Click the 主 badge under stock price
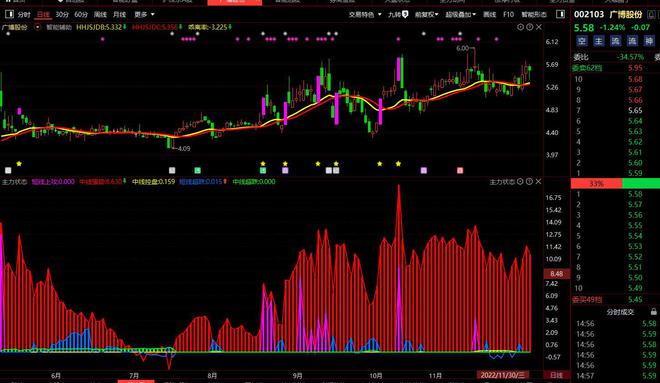Screen dimensions: 660x383 click(x=599, y=41)
